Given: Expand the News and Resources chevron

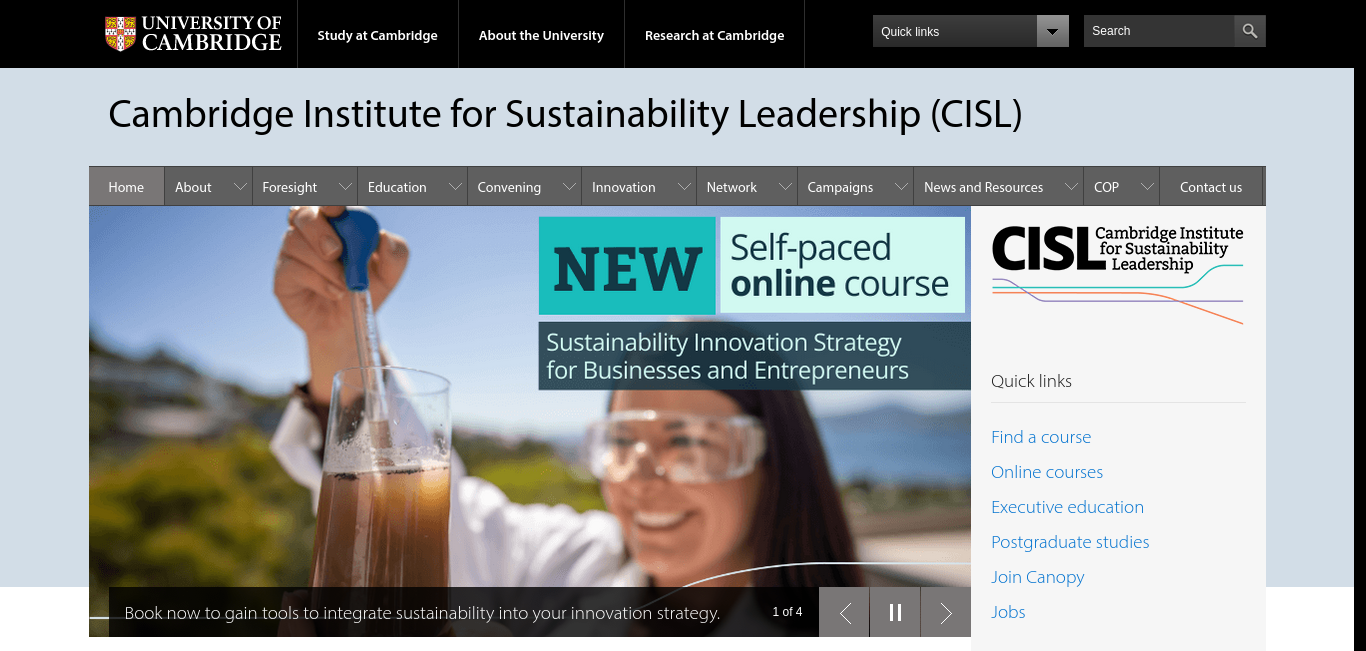Looking at the screenshot, I should 1071,187.
